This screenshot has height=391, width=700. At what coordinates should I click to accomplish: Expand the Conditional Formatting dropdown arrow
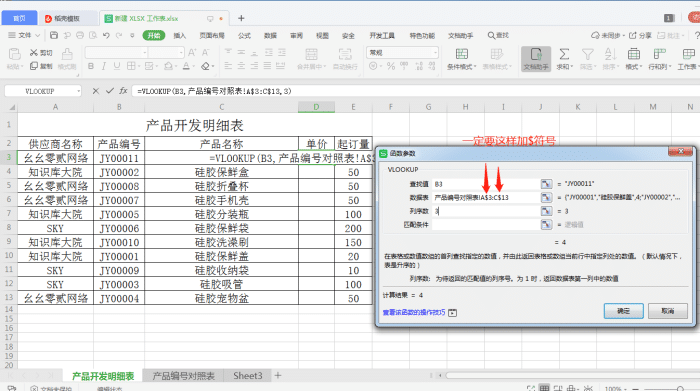click(x=475, y=67)
